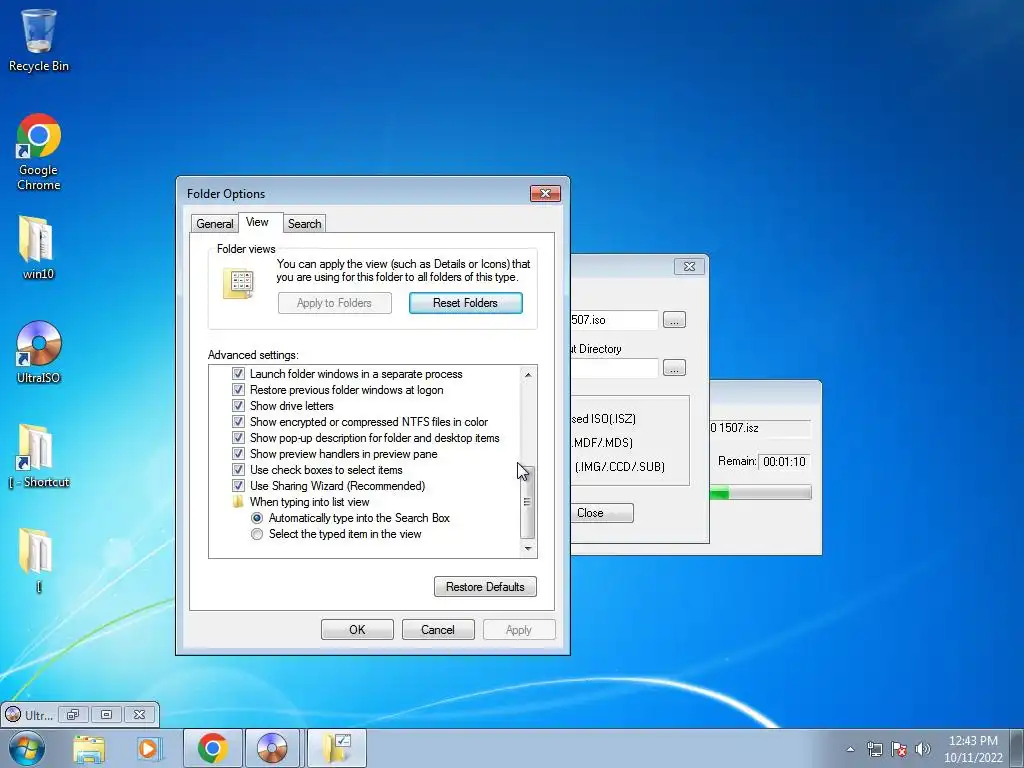Uncheck 'Show preview handlers in preview pane'
Screen dimensions: 1024x768
tap(238, 454)
